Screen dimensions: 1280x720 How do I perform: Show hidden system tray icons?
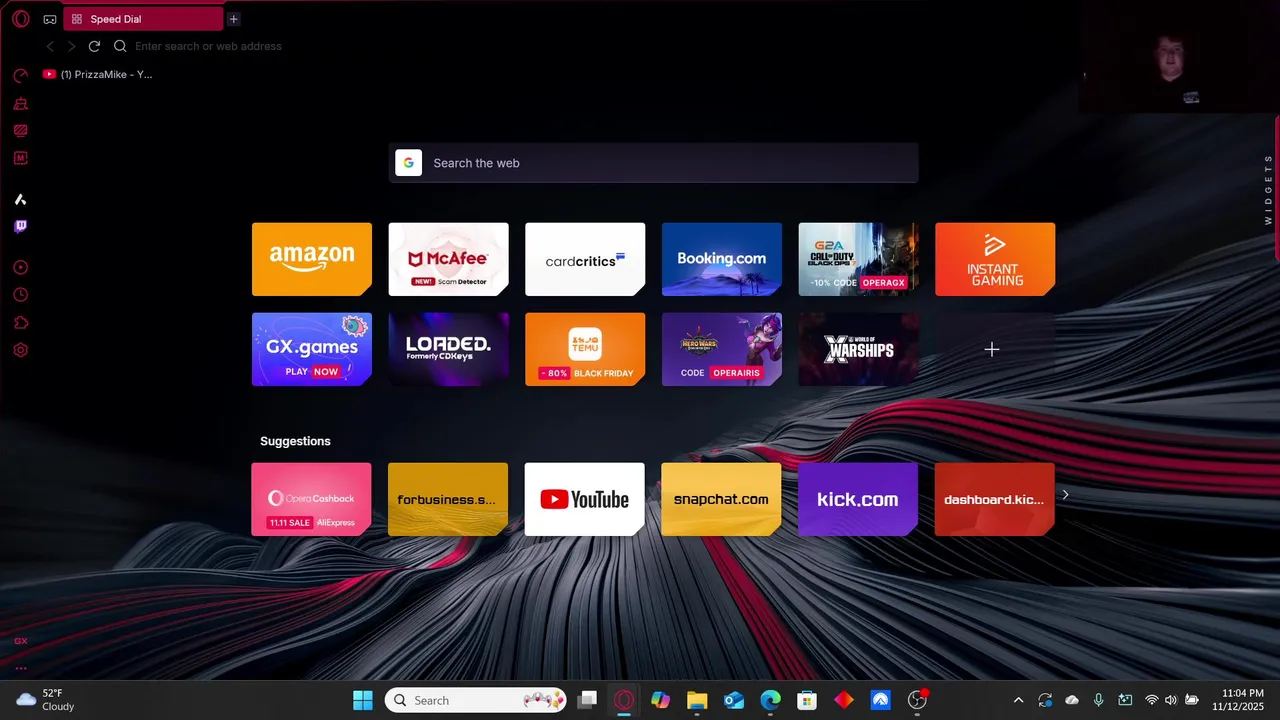(1018, 700)
